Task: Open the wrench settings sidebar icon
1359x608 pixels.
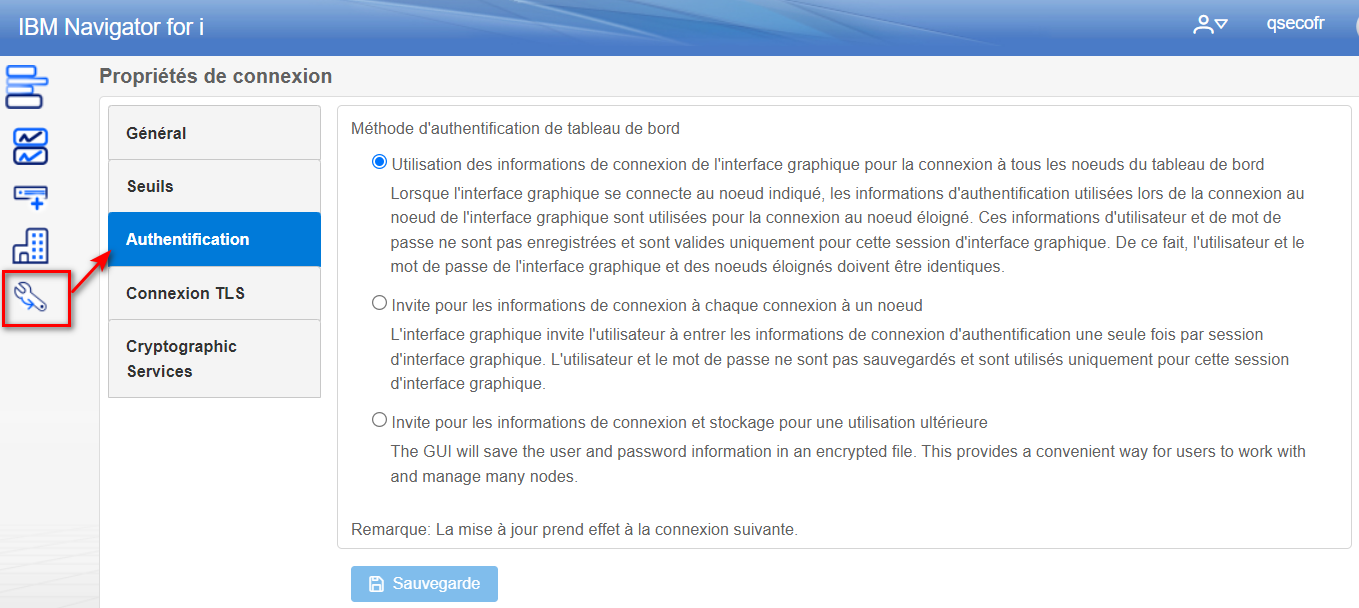Action: point(32,296)
